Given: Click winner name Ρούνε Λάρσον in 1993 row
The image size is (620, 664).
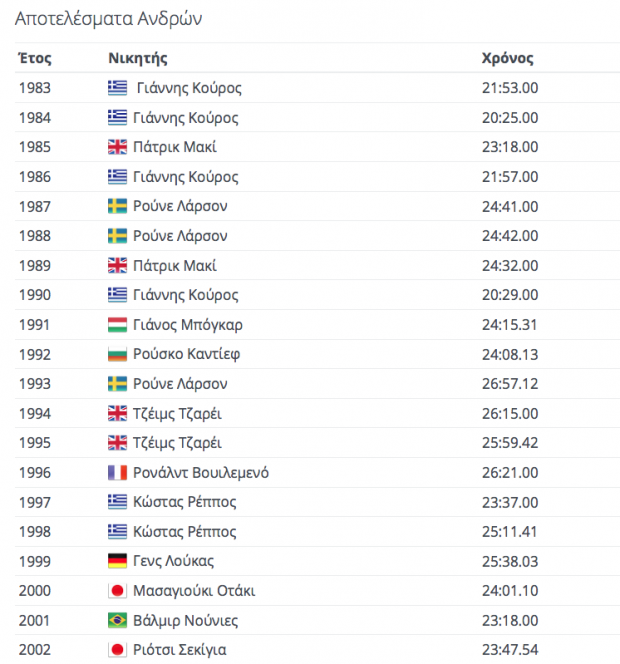Looking at the screenshot, I should click(180, 384).
